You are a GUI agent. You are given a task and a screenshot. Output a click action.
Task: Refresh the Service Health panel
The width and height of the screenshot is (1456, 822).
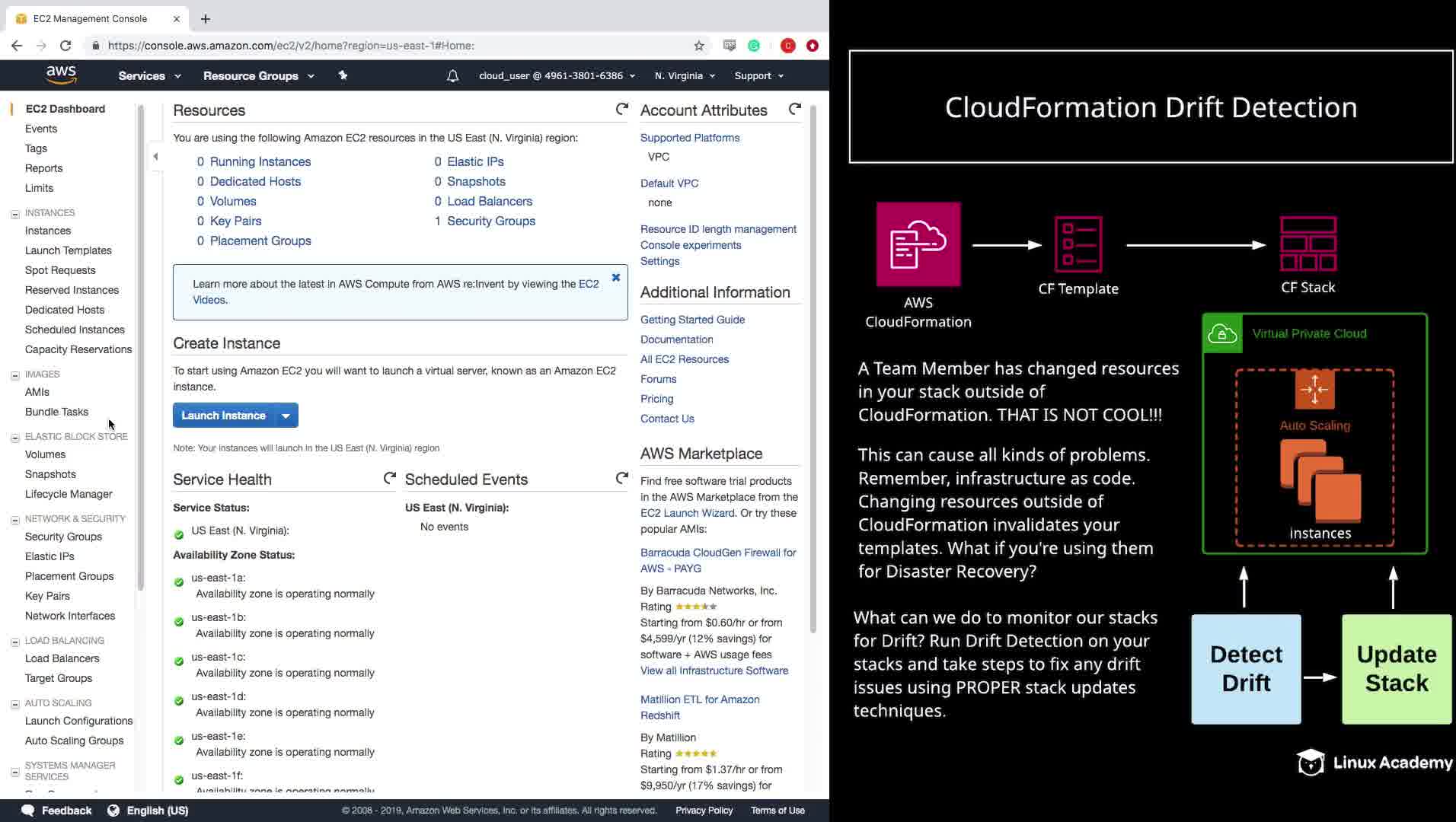389,479
